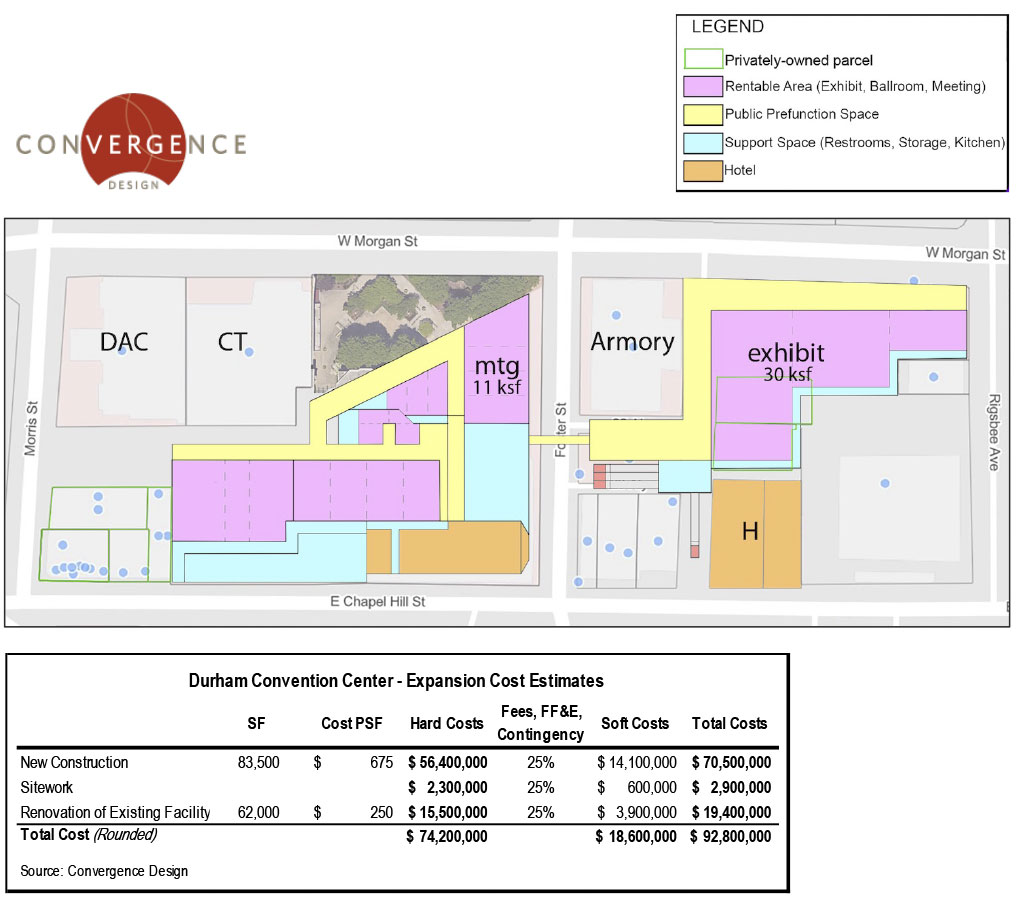Screen dimensions: 1019x900
Task: Click the $14,100,000 soft costs value
Action: click(x=637, y=763)
